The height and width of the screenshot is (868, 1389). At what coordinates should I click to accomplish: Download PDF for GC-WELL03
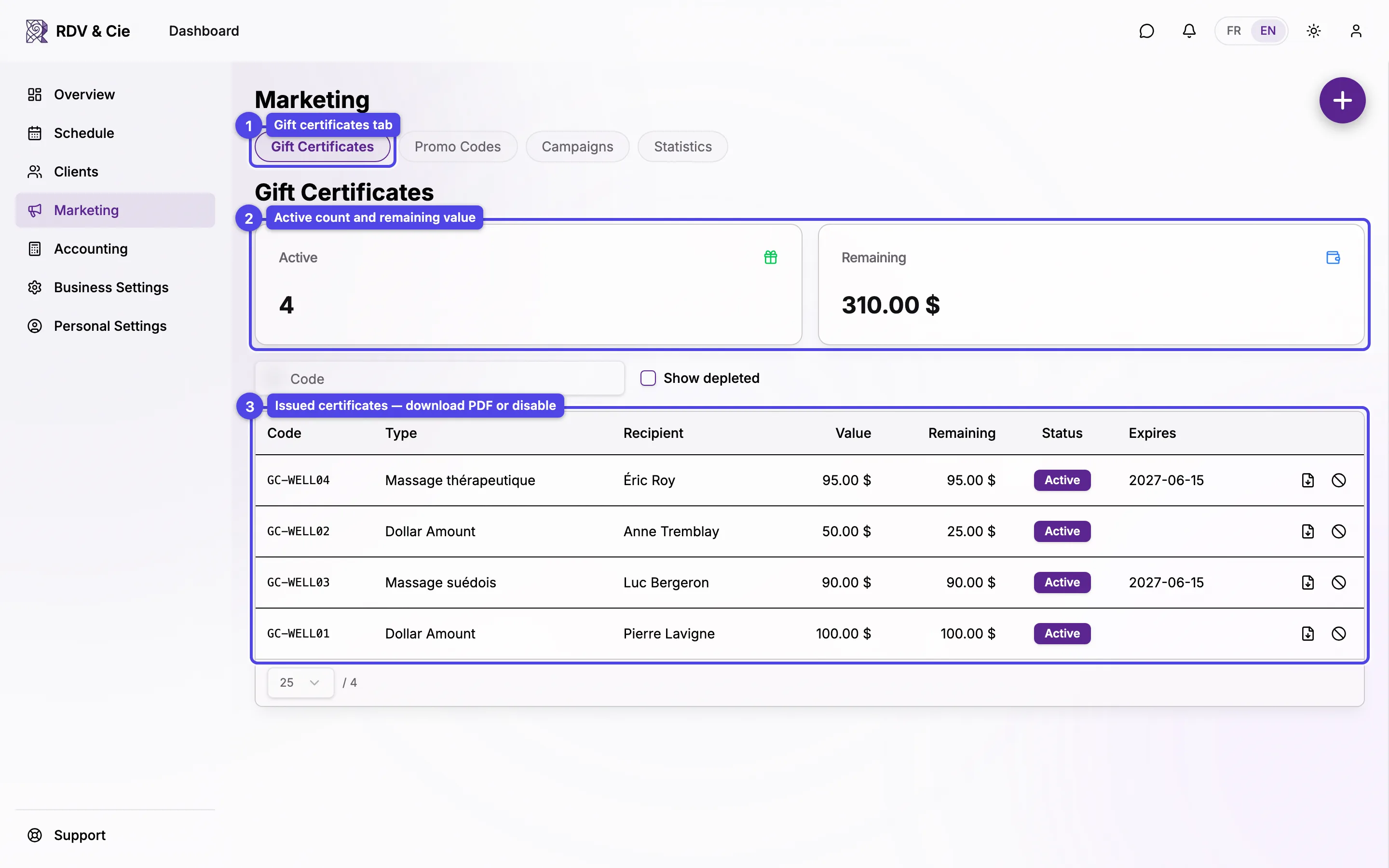1307,583
